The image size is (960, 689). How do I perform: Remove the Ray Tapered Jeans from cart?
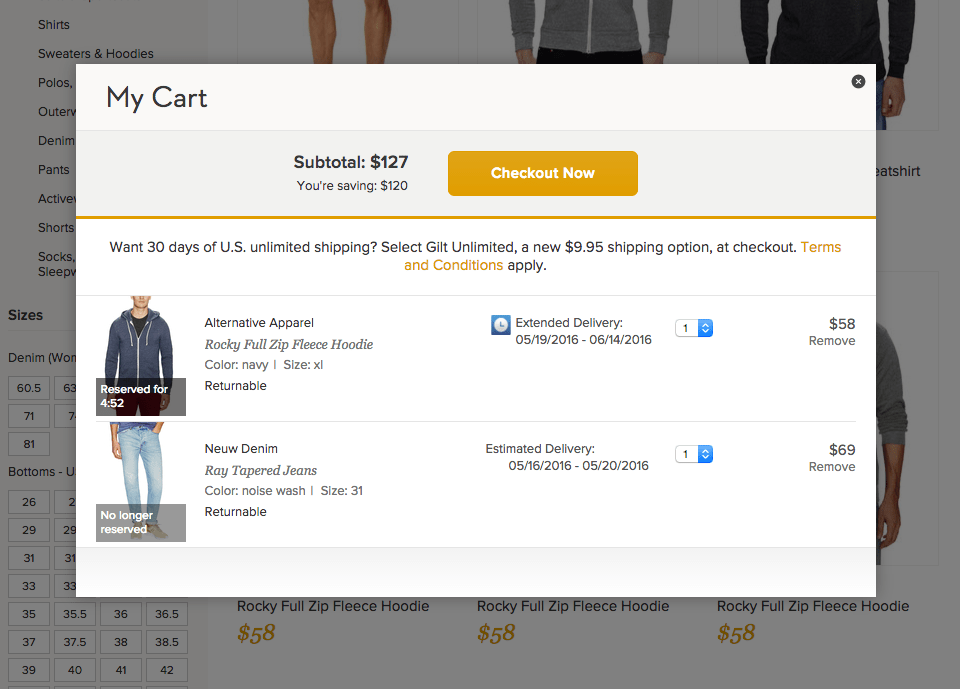[x=831, y=467]
